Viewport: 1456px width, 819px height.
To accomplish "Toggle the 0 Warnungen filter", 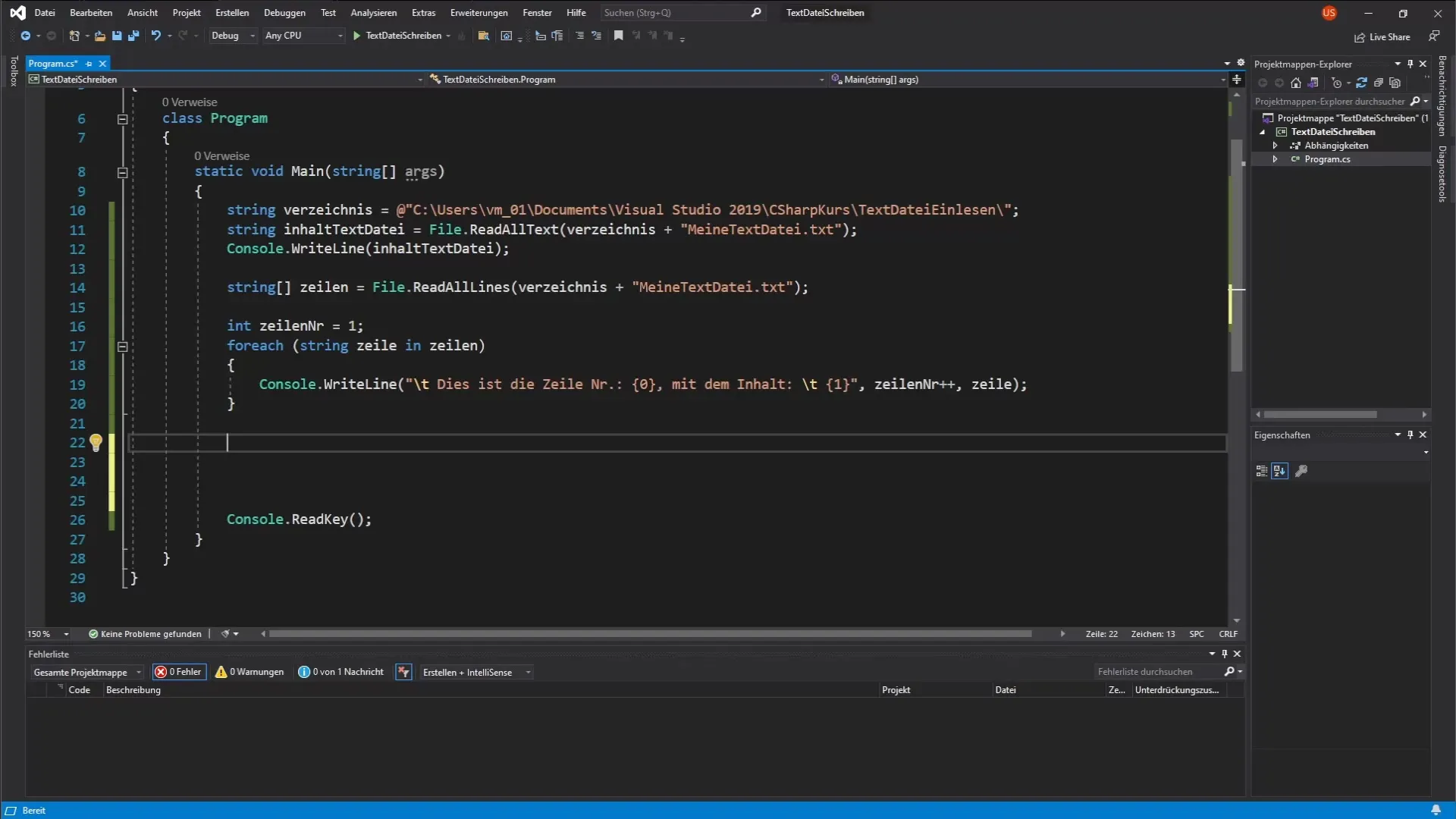I will [250, 672].
